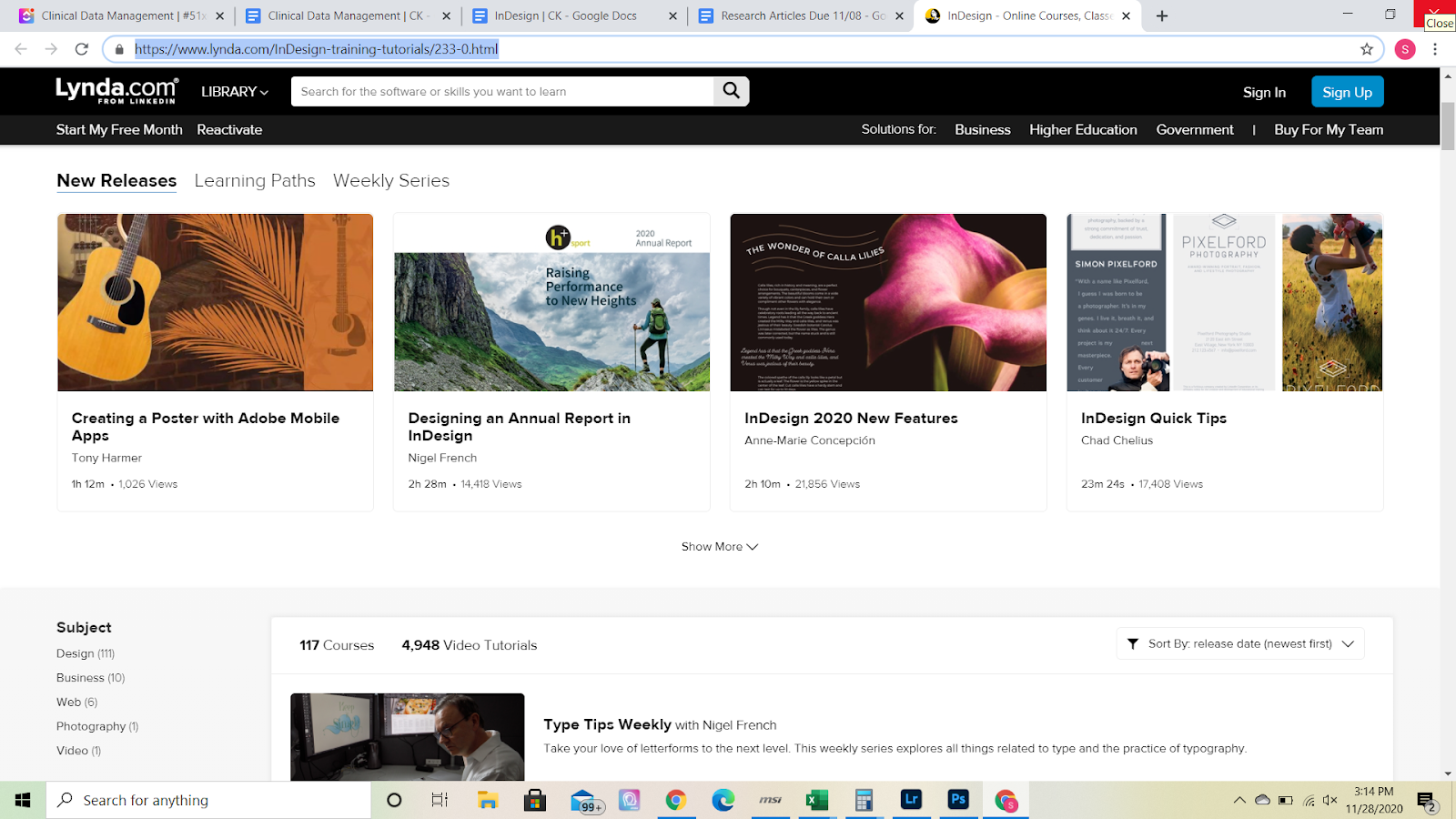Open the Chrome three-dot menu
The height and width of the screenshot is (819, 1456).
pos(1435,49)
